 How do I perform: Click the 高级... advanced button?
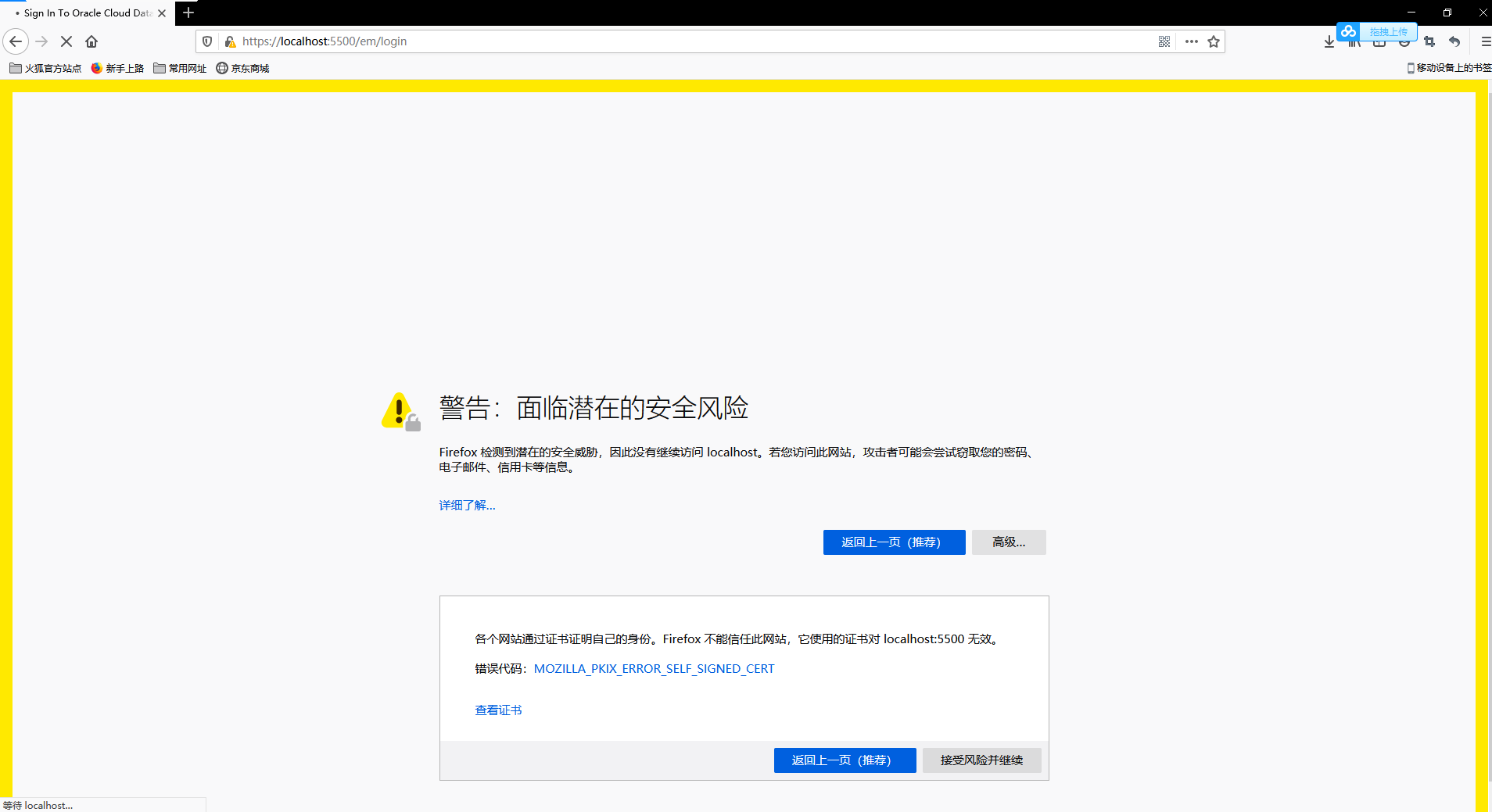pyautogui.click(x=1009, y=542)
